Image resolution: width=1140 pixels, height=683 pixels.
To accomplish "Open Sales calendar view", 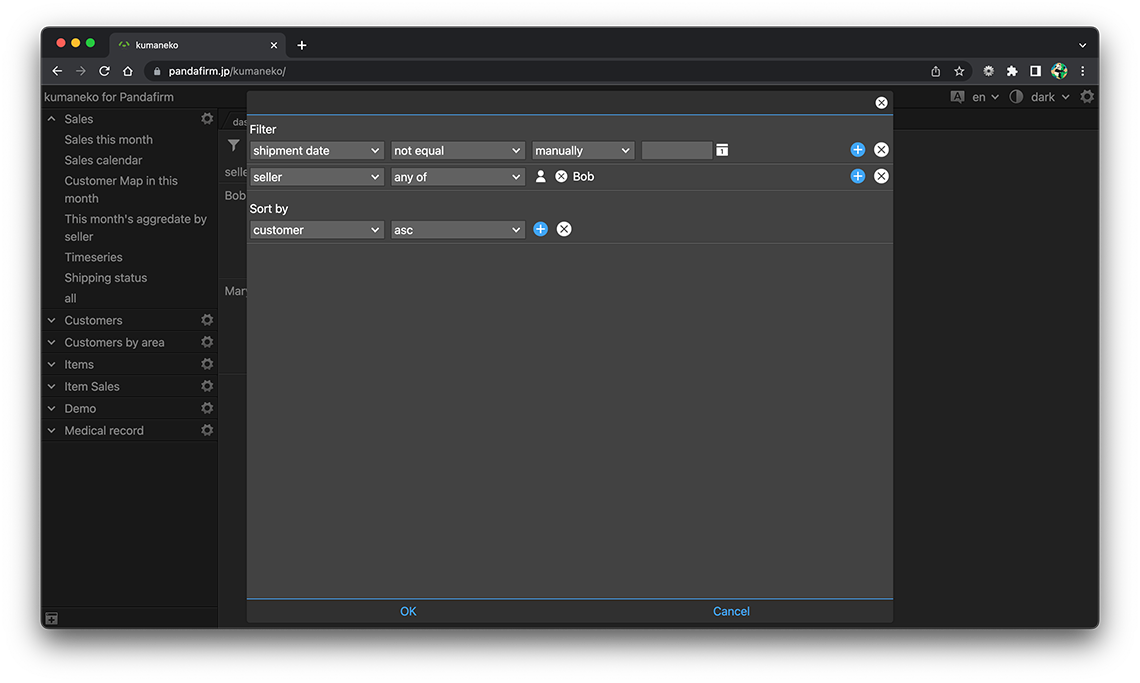I will 103,160.
